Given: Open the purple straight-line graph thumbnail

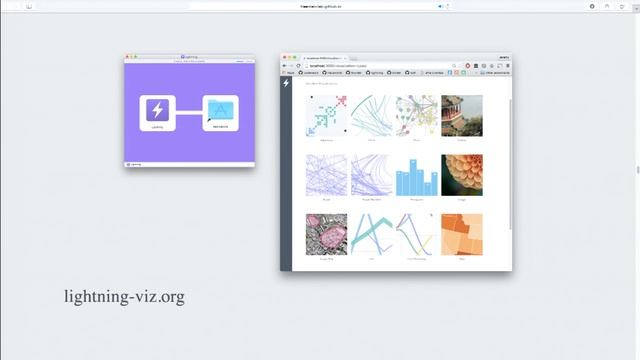Looking at the screenshot, I should [327, 175].
